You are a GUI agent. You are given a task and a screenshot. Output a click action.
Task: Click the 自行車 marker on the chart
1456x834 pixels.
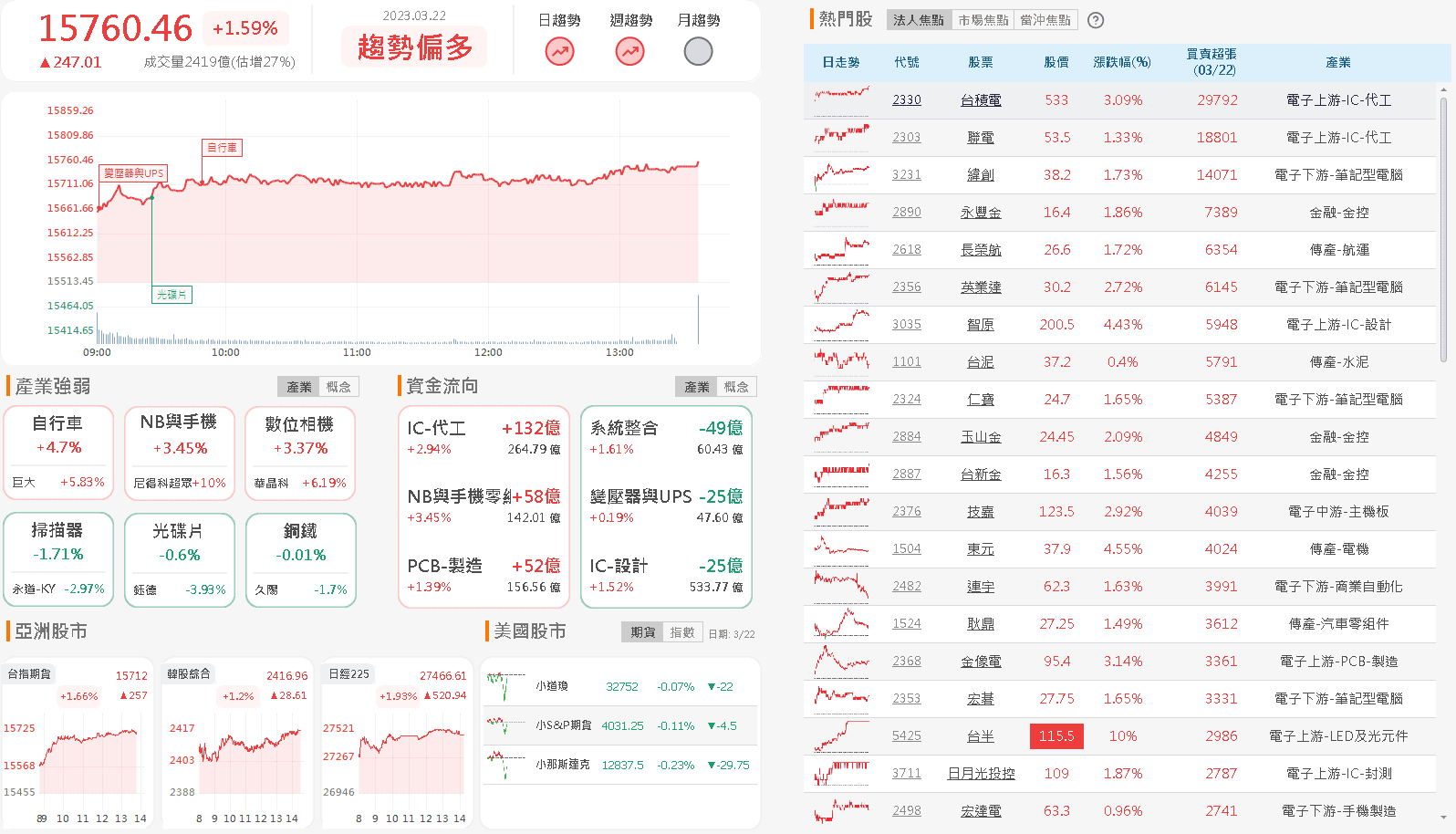pyautogui.click(x=222, y=148)
